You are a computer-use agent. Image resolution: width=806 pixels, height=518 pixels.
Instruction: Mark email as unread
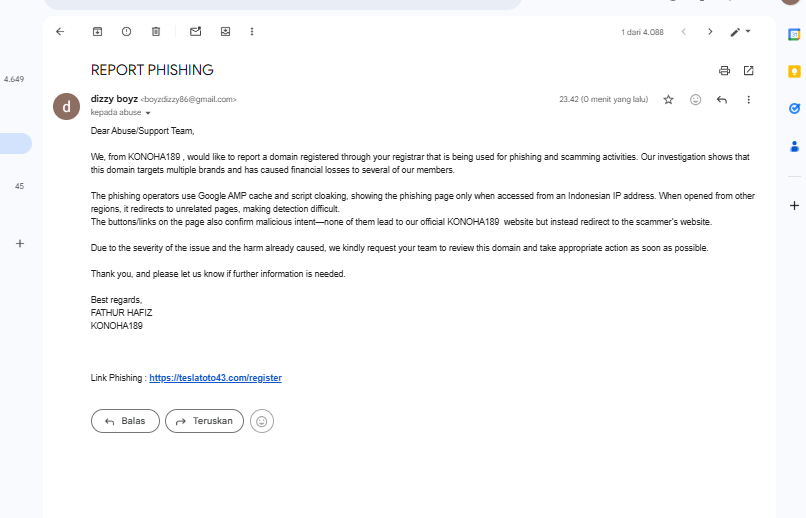[x=195, y=32]
